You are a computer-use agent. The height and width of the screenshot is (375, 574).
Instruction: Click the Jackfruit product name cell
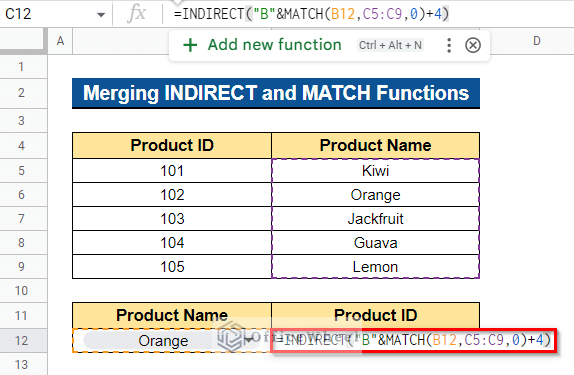click(x=375, y=219)
